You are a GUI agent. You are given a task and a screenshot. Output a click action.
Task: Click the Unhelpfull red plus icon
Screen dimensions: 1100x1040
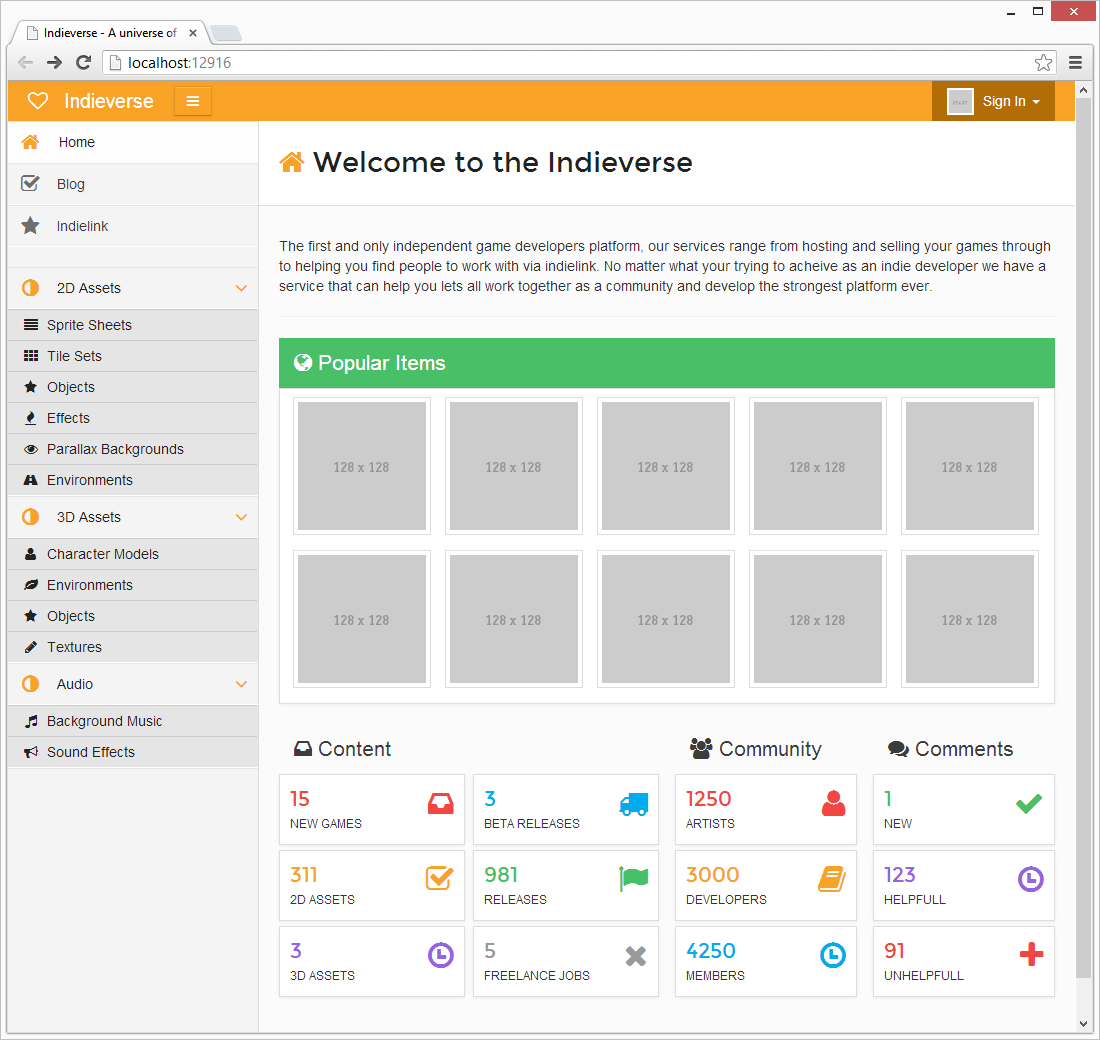tap(1031, 954)
